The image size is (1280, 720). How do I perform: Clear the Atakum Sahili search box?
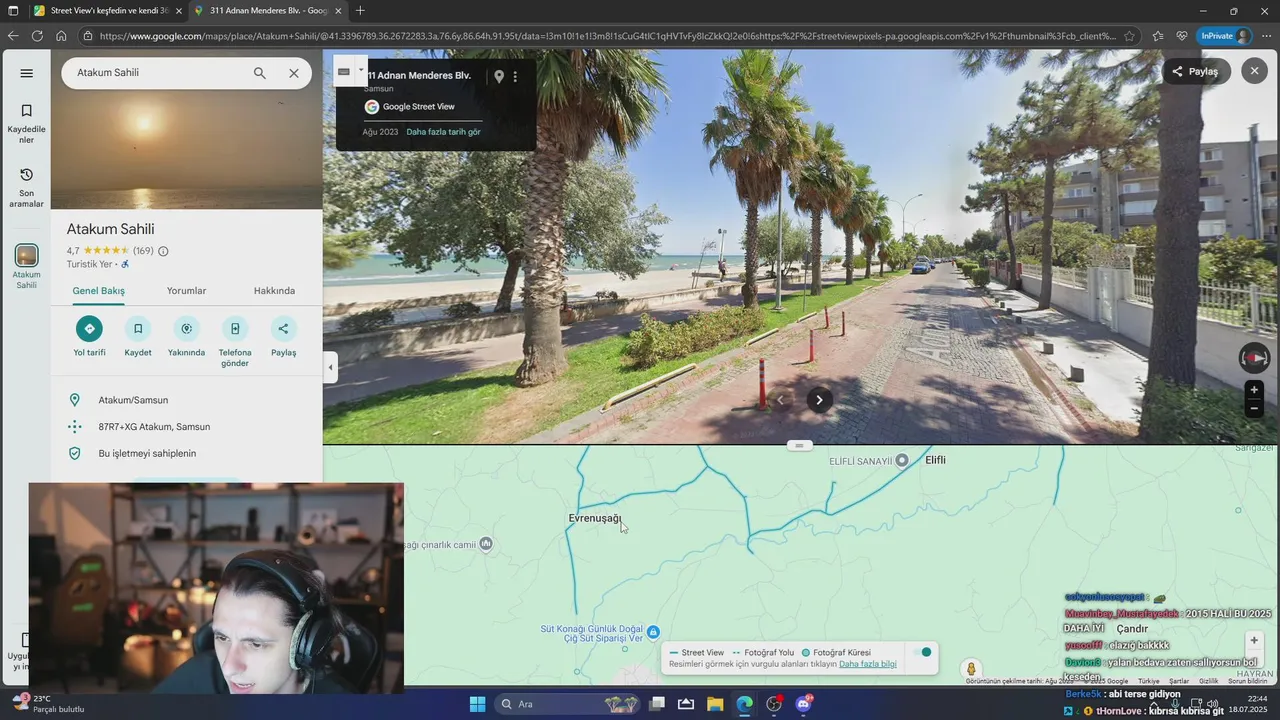tap(294, 73)
